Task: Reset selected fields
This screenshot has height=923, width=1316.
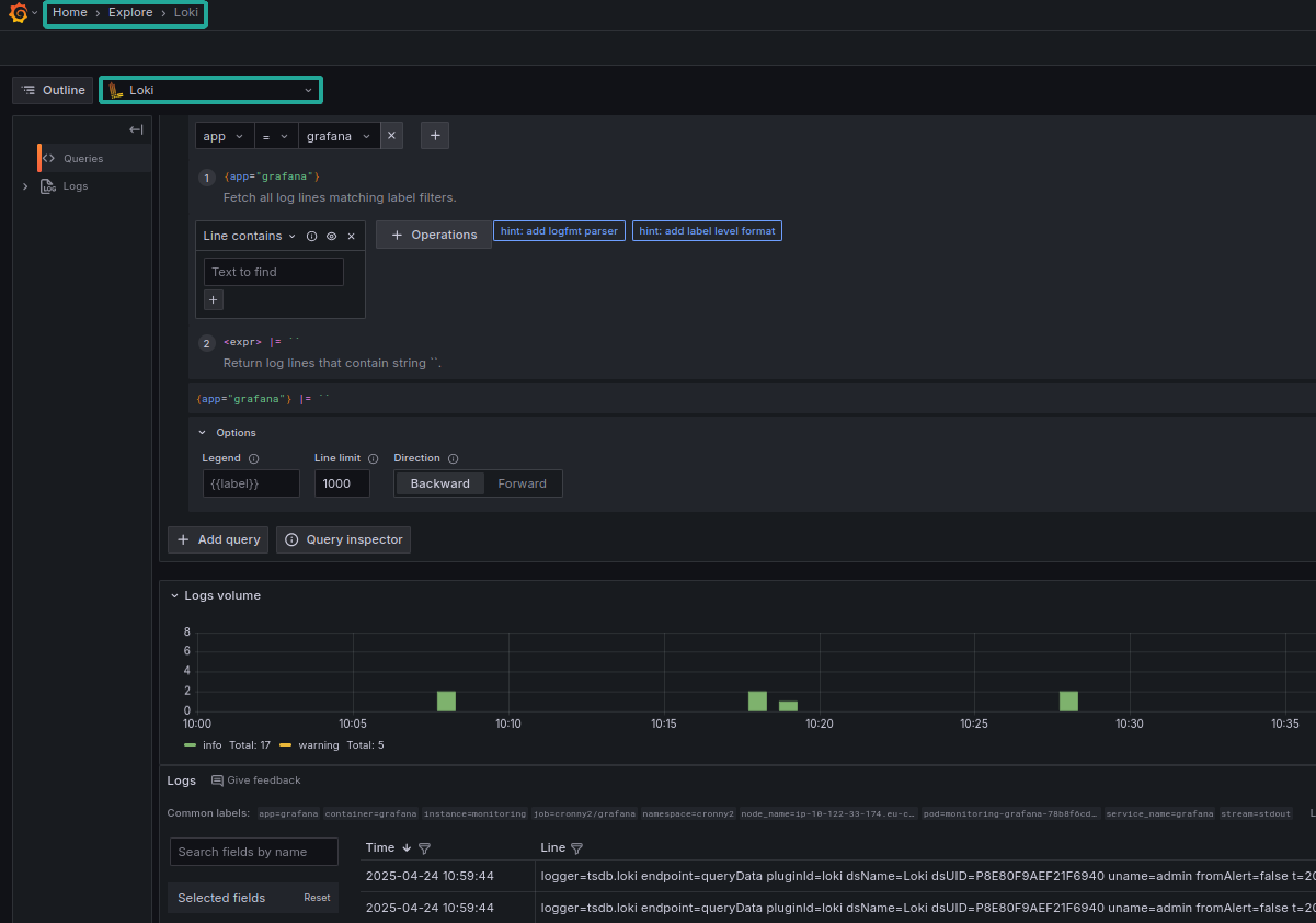Action: pyautogui.click(x=317, y=898)
